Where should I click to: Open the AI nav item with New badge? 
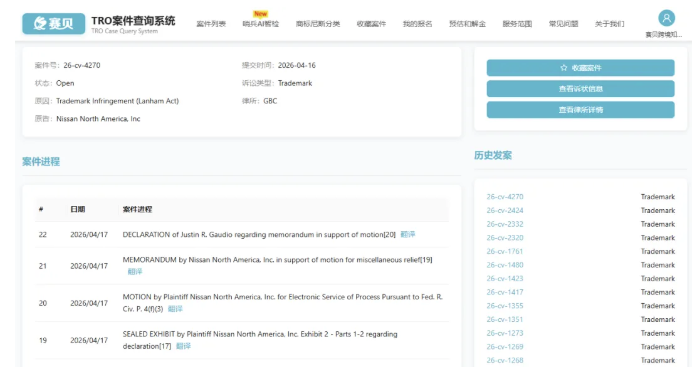click(260, 24)
